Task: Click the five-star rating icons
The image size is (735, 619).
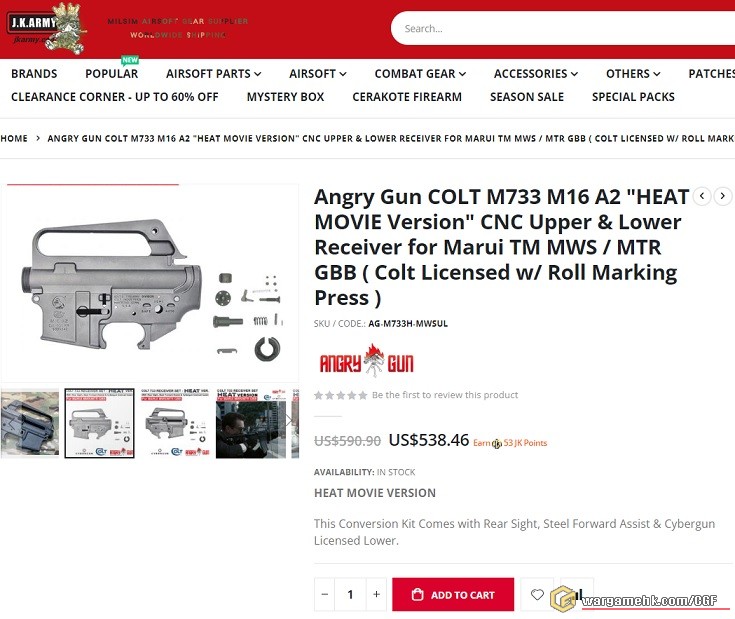Action: click(x=340, y=395)
